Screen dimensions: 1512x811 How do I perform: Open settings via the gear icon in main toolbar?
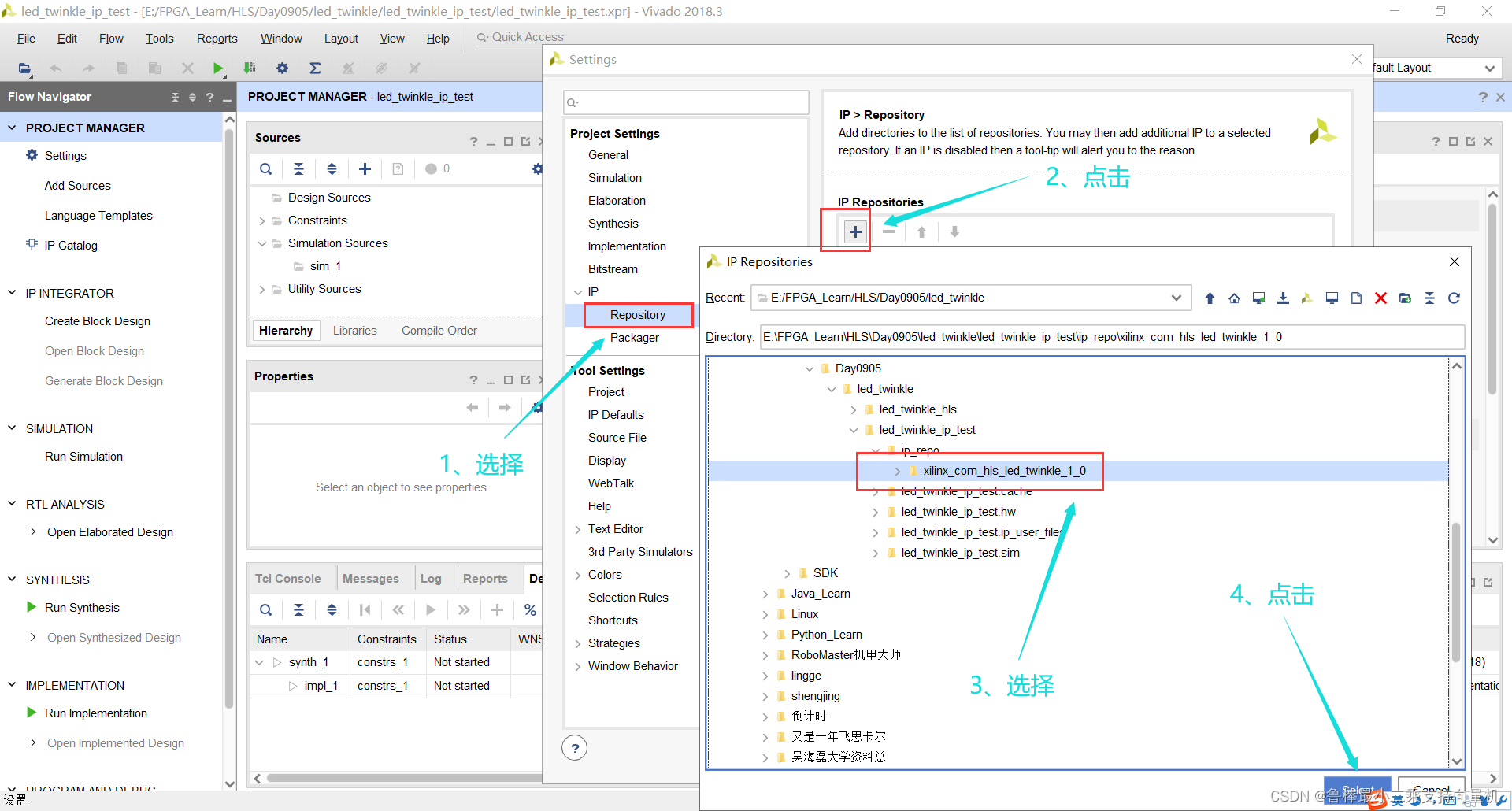(282, 68)
